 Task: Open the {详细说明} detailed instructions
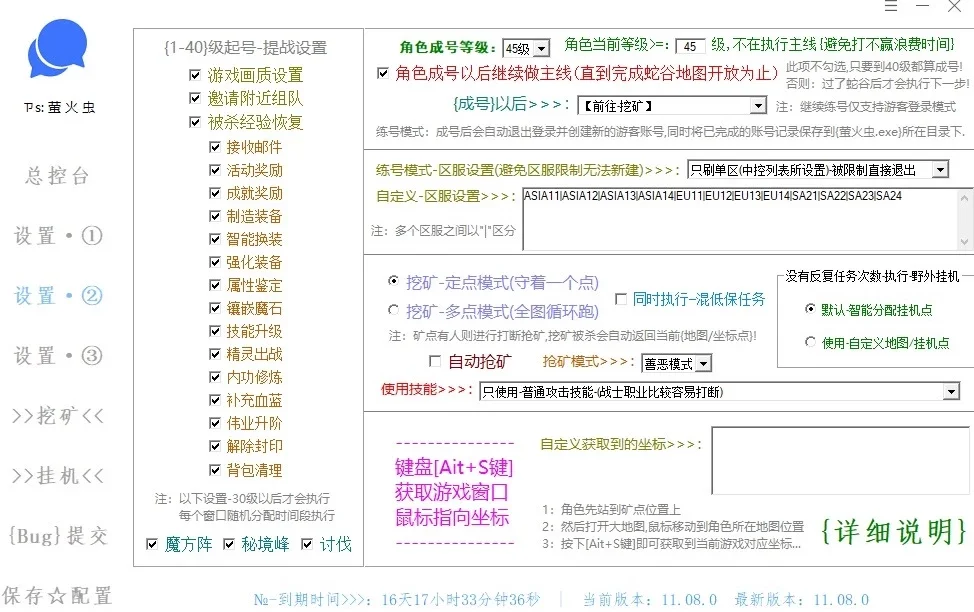[894, 532]
